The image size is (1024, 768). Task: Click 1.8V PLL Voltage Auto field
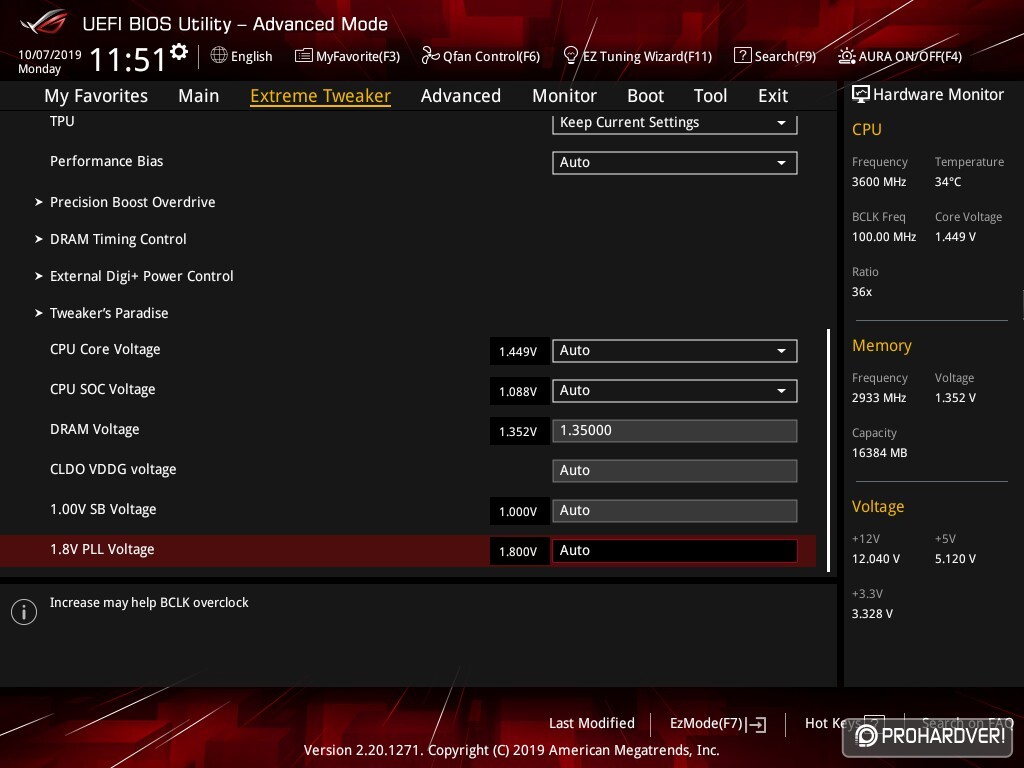coord(675,551)
